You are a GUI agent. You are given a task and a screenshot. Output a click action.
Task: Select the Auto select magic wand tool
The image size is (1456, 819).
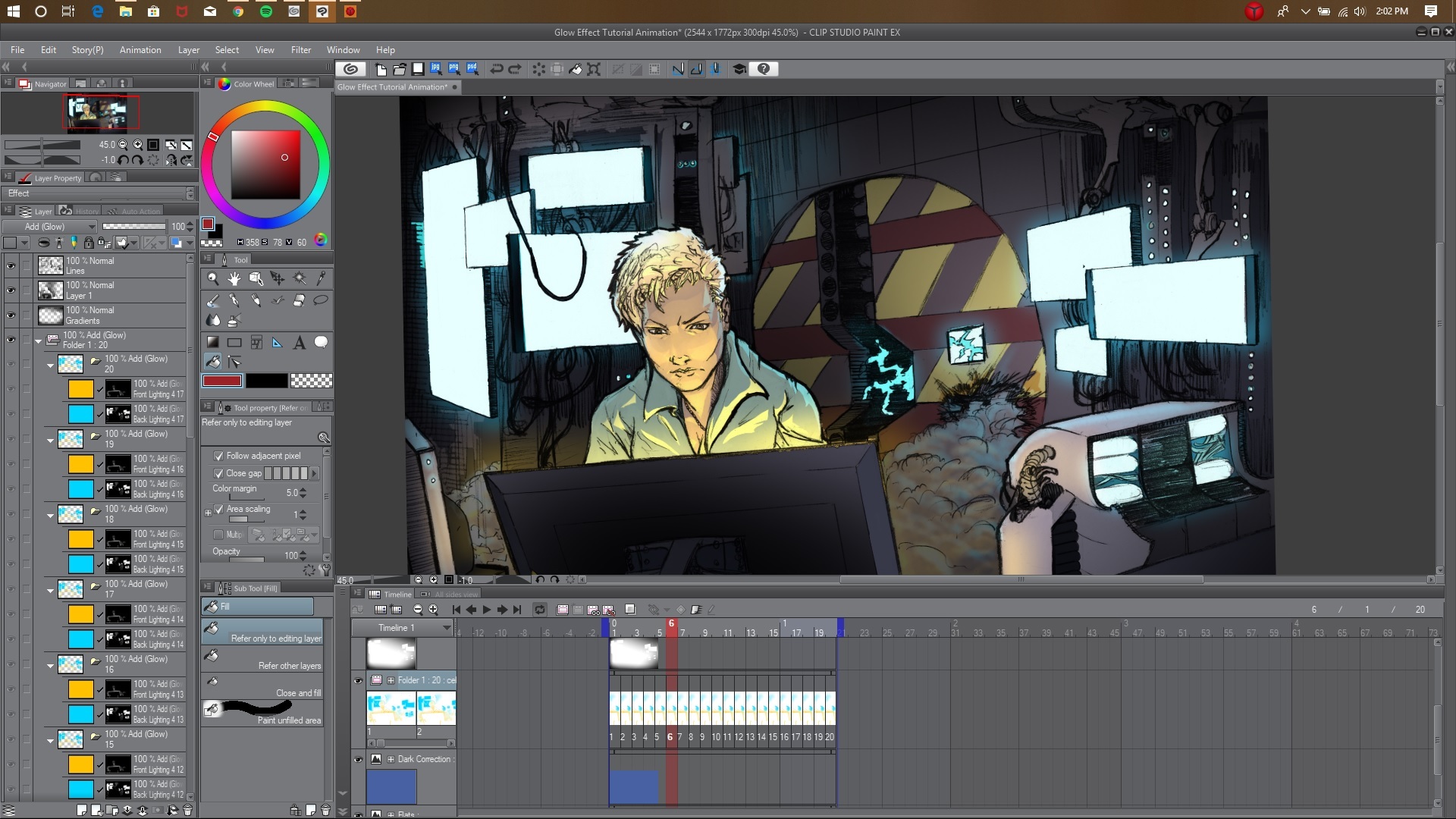click(300, 278)
